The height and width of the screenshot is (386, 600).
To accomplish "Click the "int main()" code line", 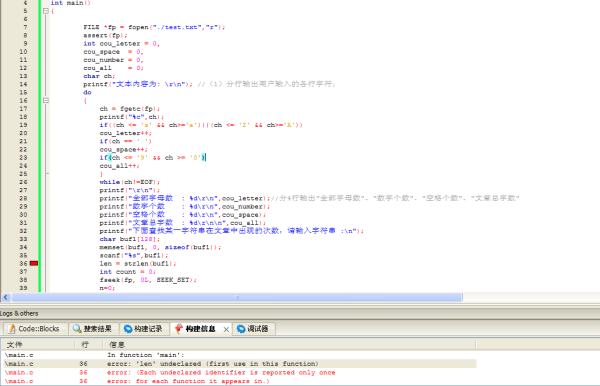I will 71,3.
